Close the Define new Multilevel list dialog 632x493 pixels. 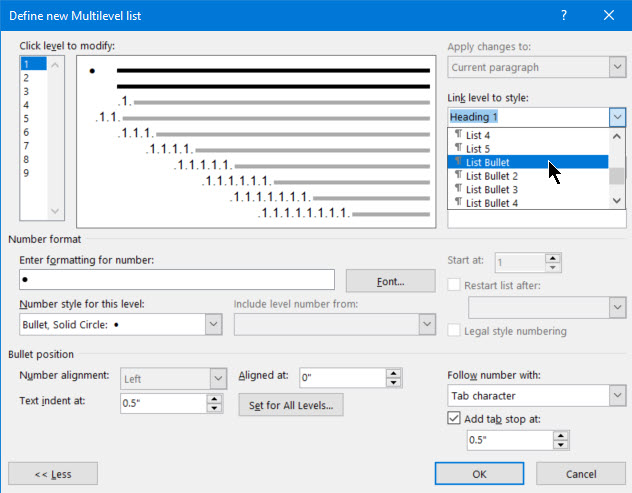pyautogui.click(x=609, y=15)
